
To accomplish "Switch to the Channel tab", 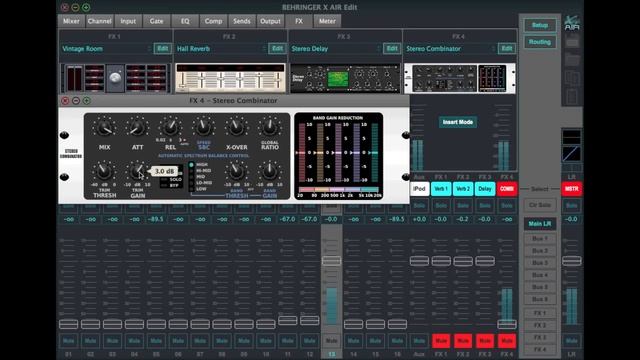I will click(x=100, y=21).
